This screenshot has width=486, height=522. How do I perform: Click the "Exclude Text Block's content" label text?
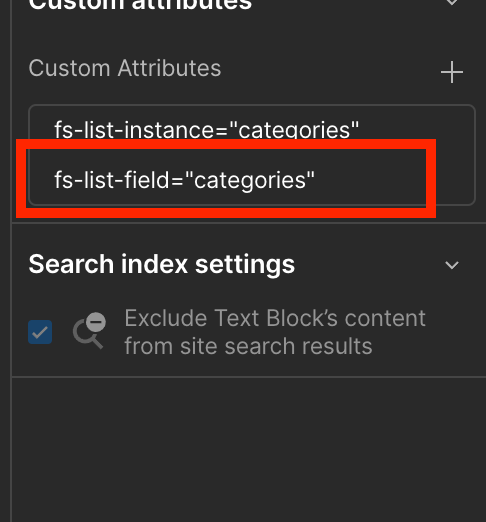[x=275, y=318]
